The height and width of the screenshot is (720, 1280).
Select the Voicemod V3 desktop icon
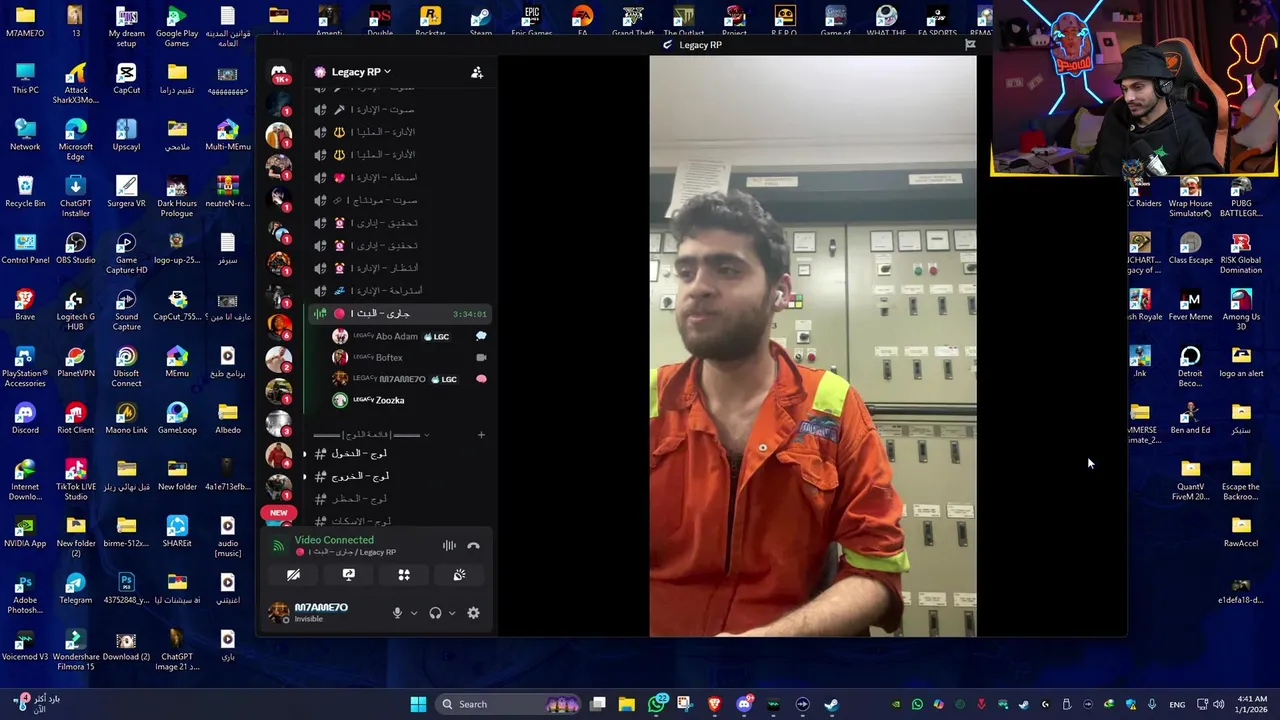click(25, 646)
